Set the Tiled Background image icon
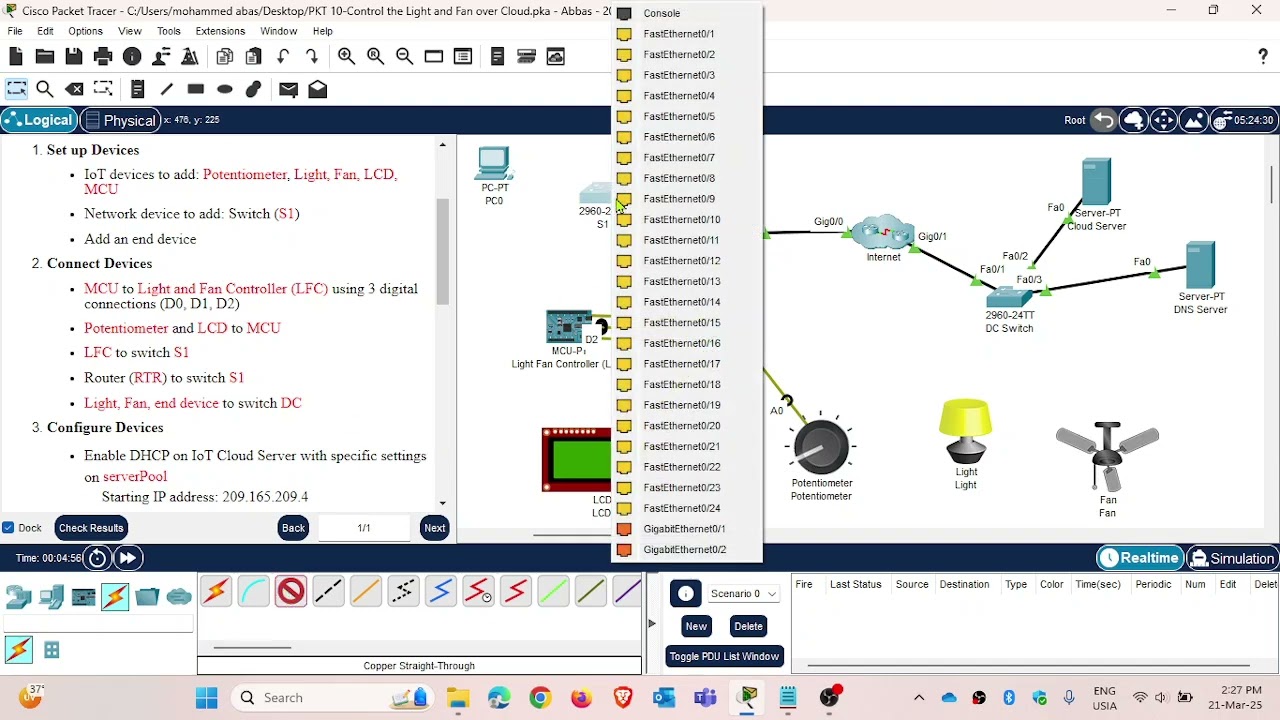This screenshot has height=720, width=1280. [1193, 120]
